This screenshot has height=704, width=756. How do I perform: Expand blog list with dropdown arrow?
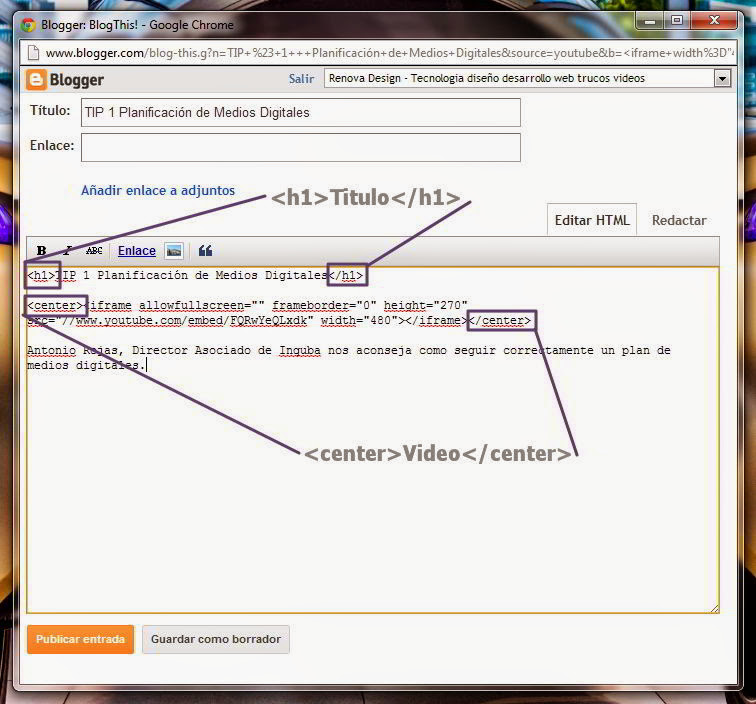click(x=722, y=79)
